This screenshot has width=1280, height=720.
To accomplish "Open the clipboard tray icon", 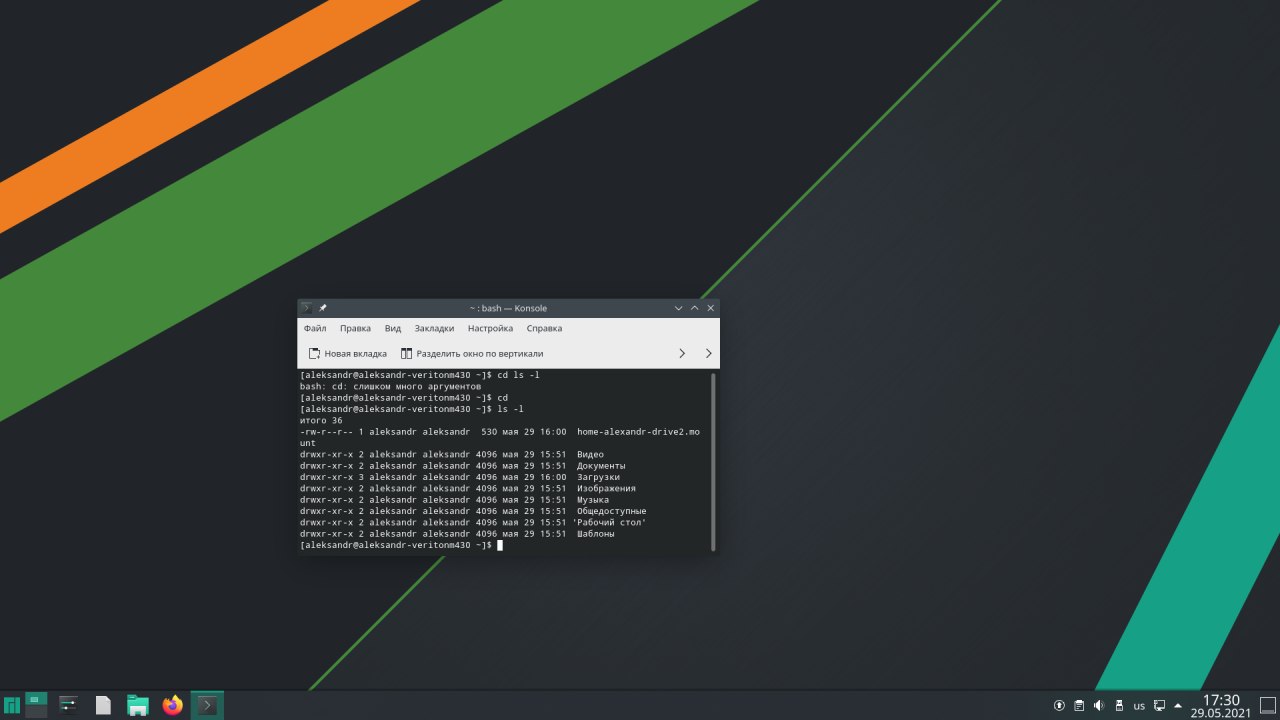I will coord(1079,706).
